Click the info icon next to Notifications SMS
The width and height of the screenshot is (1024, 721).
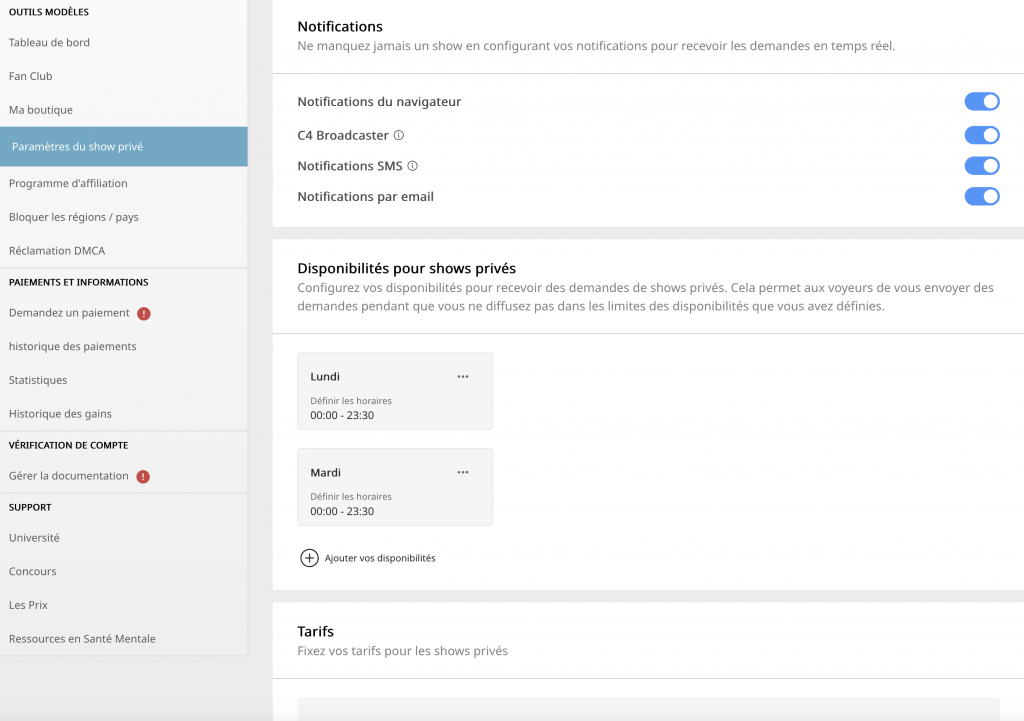[412, 166]
